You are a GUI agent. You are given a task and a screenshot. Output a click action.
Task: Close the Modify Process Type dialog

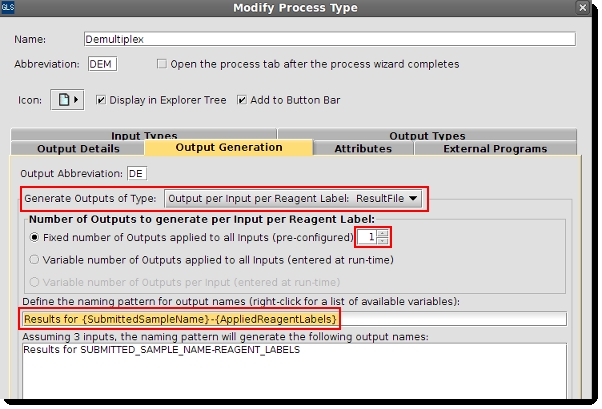pos(583,9)
